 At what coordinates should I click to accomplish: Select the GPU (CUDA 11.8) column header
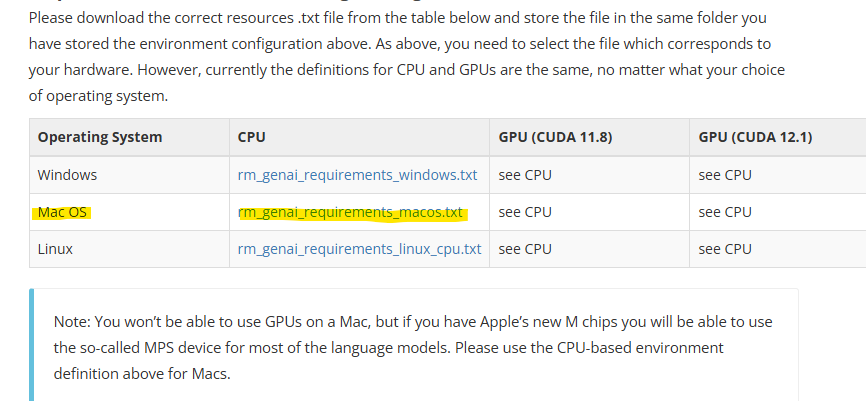point(555,137)
